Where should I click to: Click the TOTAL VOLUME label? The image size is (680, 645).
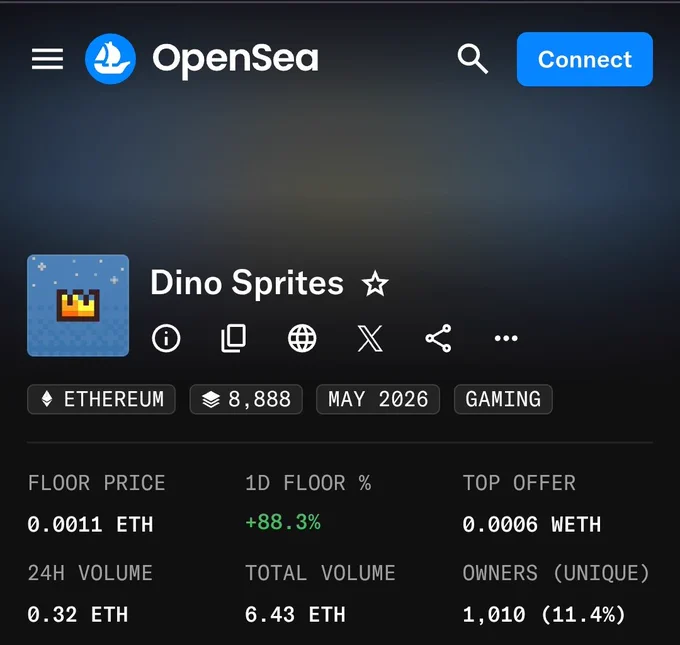[320, 573]
